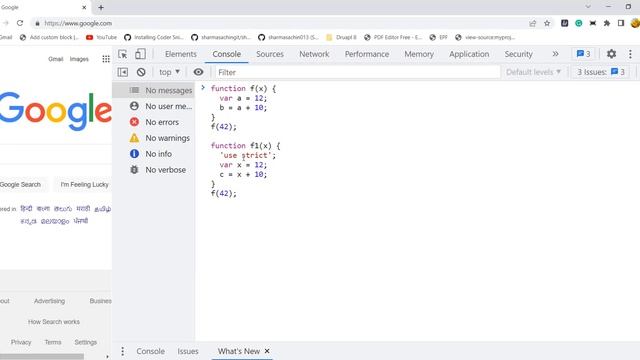Open the Sources tab
Image resolution: width=640 pixels, height=360 pixels.
click(x=270, y=54)
